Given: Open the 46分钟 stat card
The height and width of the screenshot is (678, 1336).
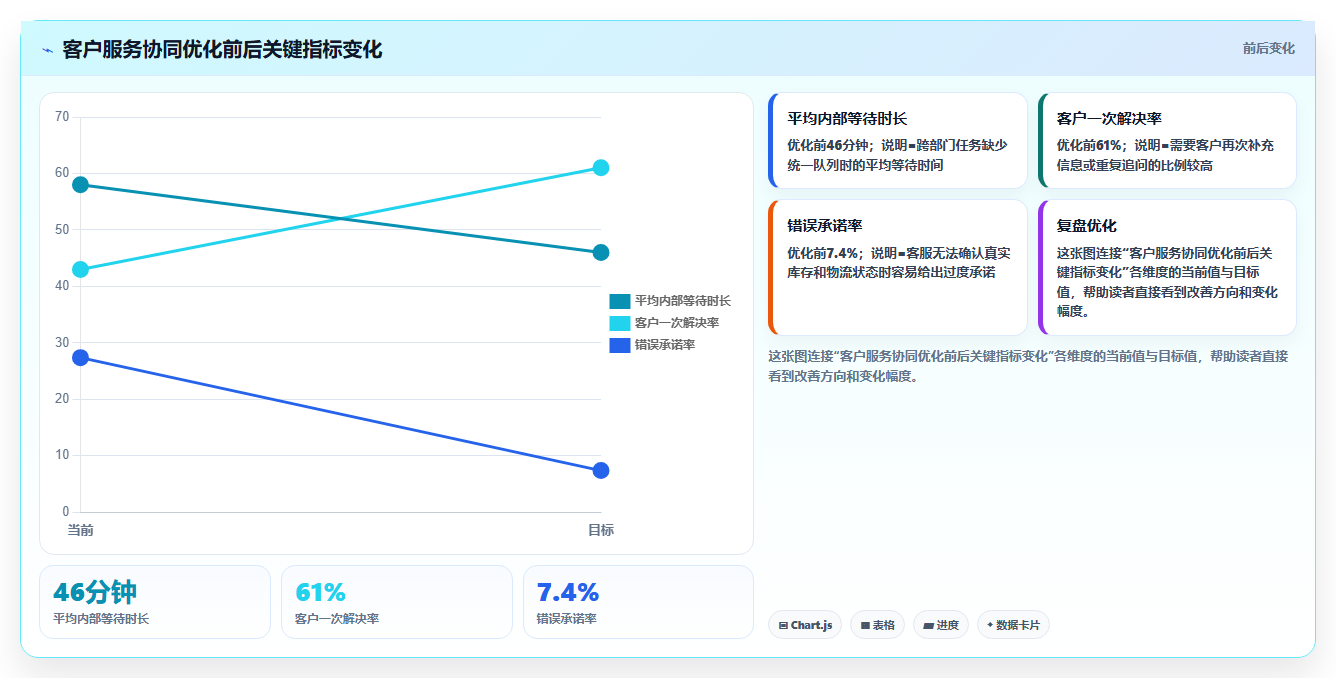Looking at the screenshot, I should point(155,602).
